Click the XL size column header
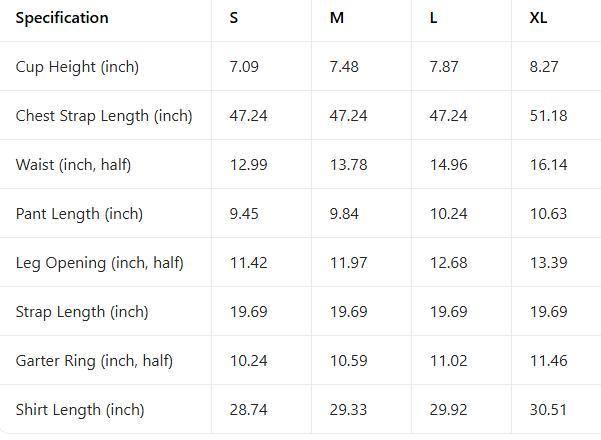The width and height of the screenshot is (601, 440). [x=539, y=18]
